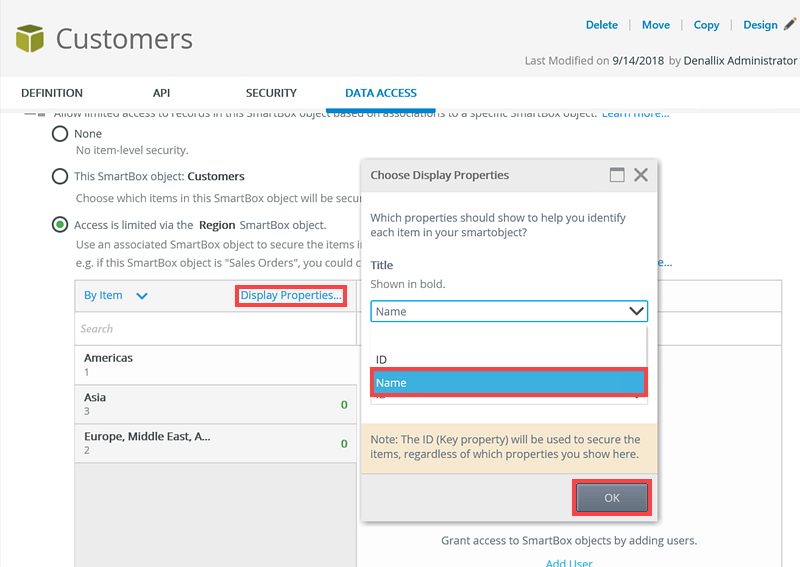Open the Display Properties link
The image size is (800, 567).
pyautogui.click(x=291, y=296)
